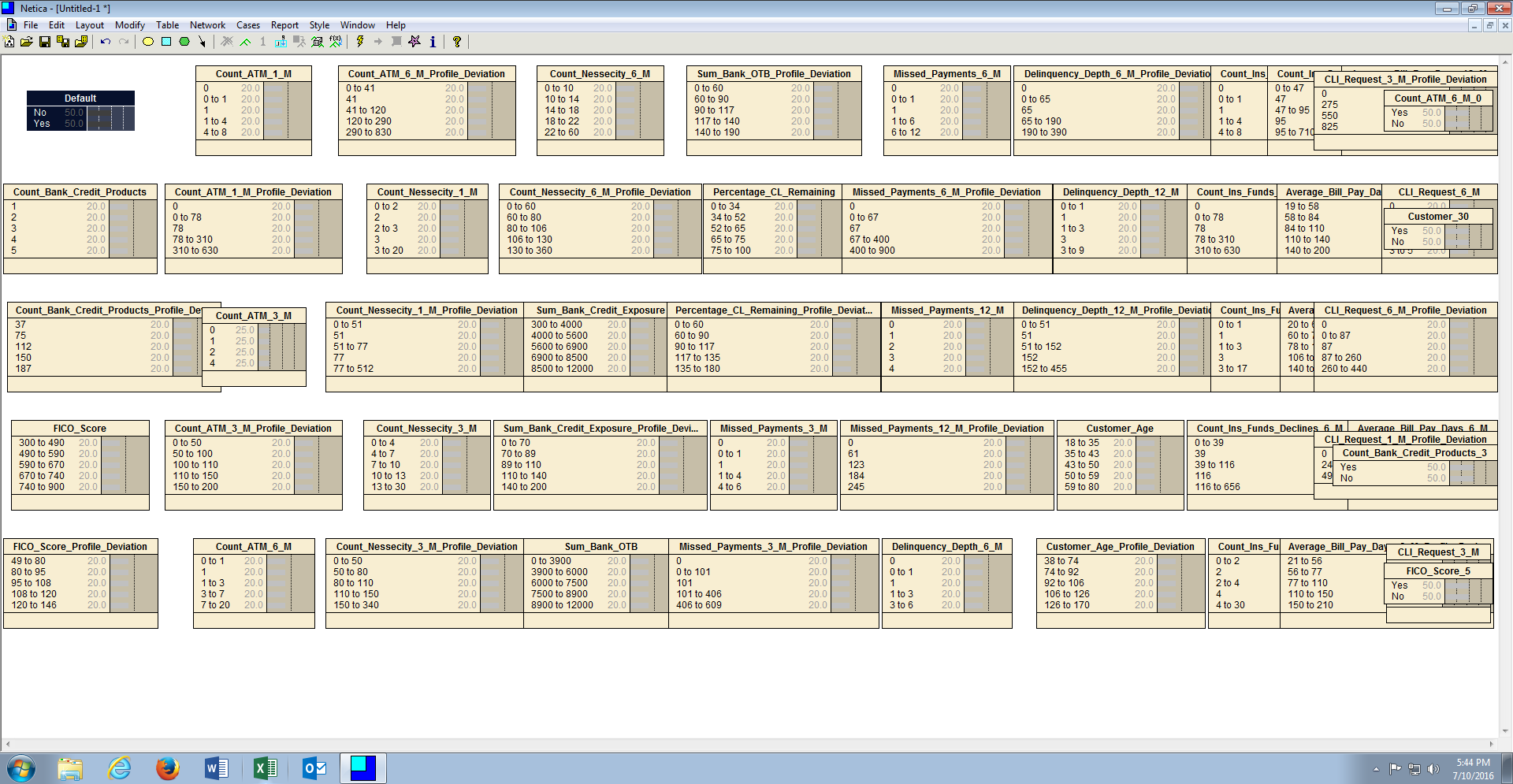Open a file using the folder icon
Image resolution: width=1513 pixels, height=784 pixels.
[x=27, y=42]
